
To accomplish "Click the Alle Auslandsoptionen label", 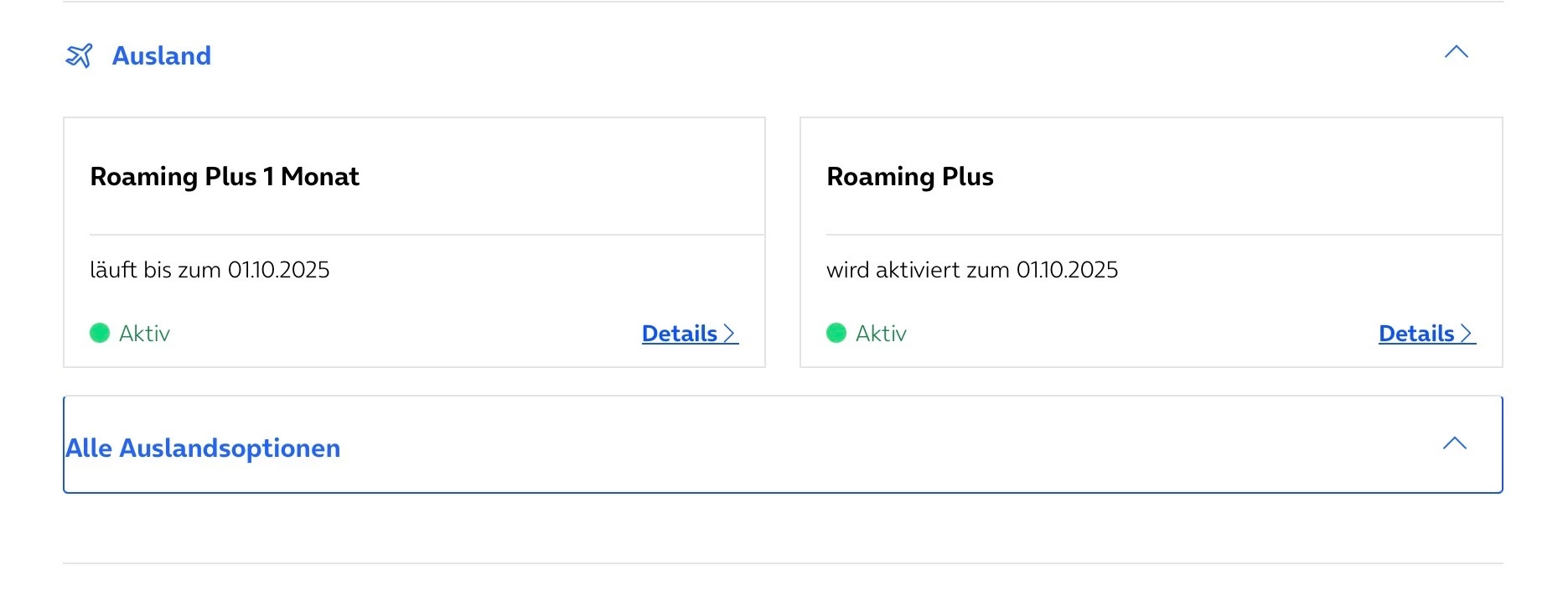I will tap(203, 448).
